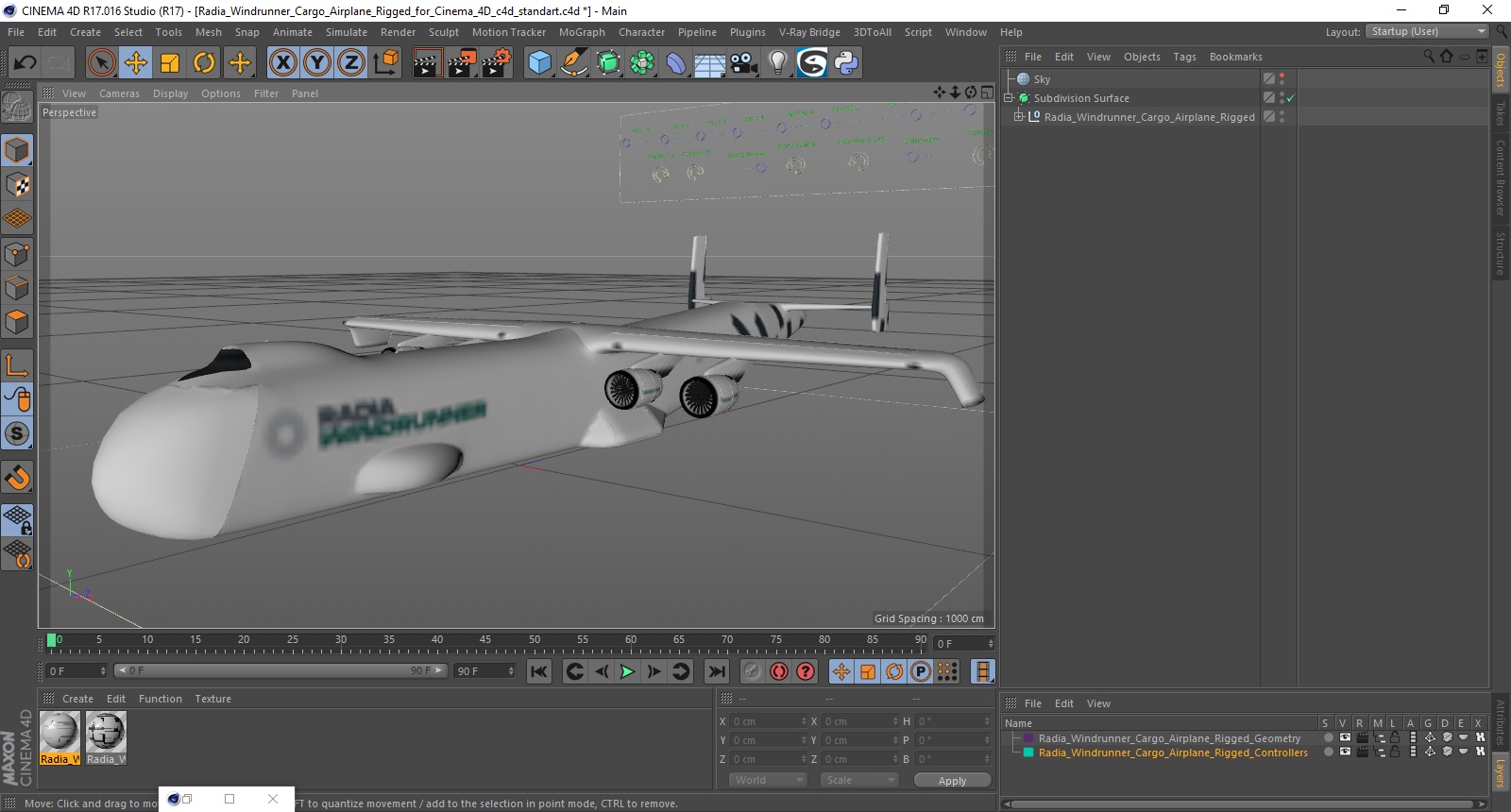Go to end of animation

717,671
